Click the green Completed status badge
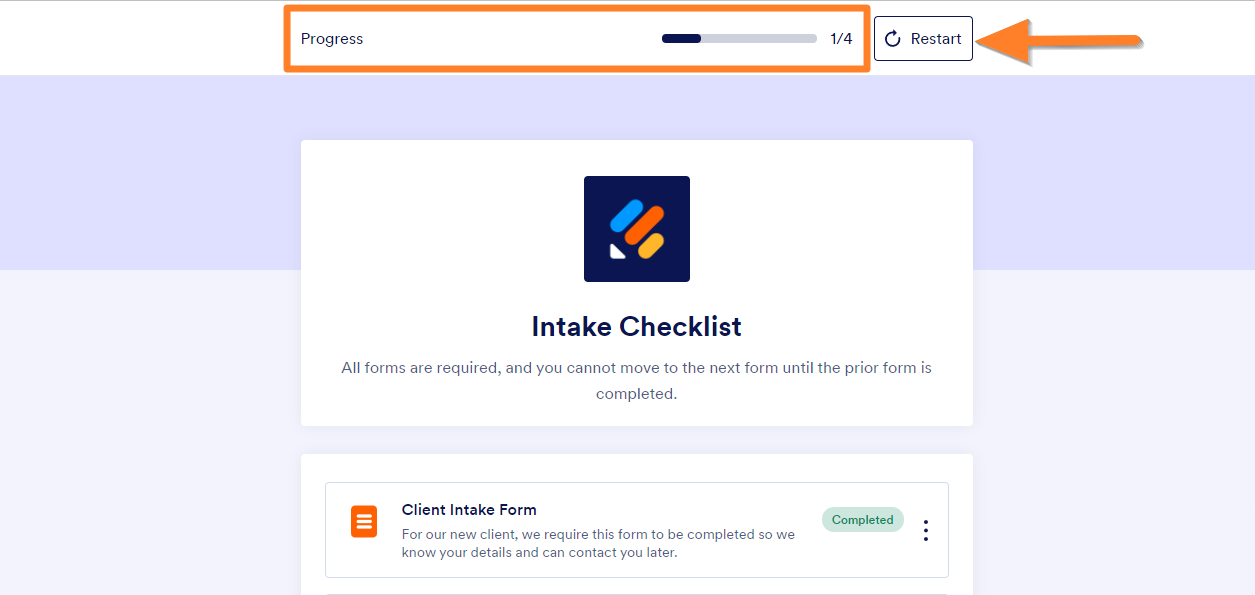 862,520
